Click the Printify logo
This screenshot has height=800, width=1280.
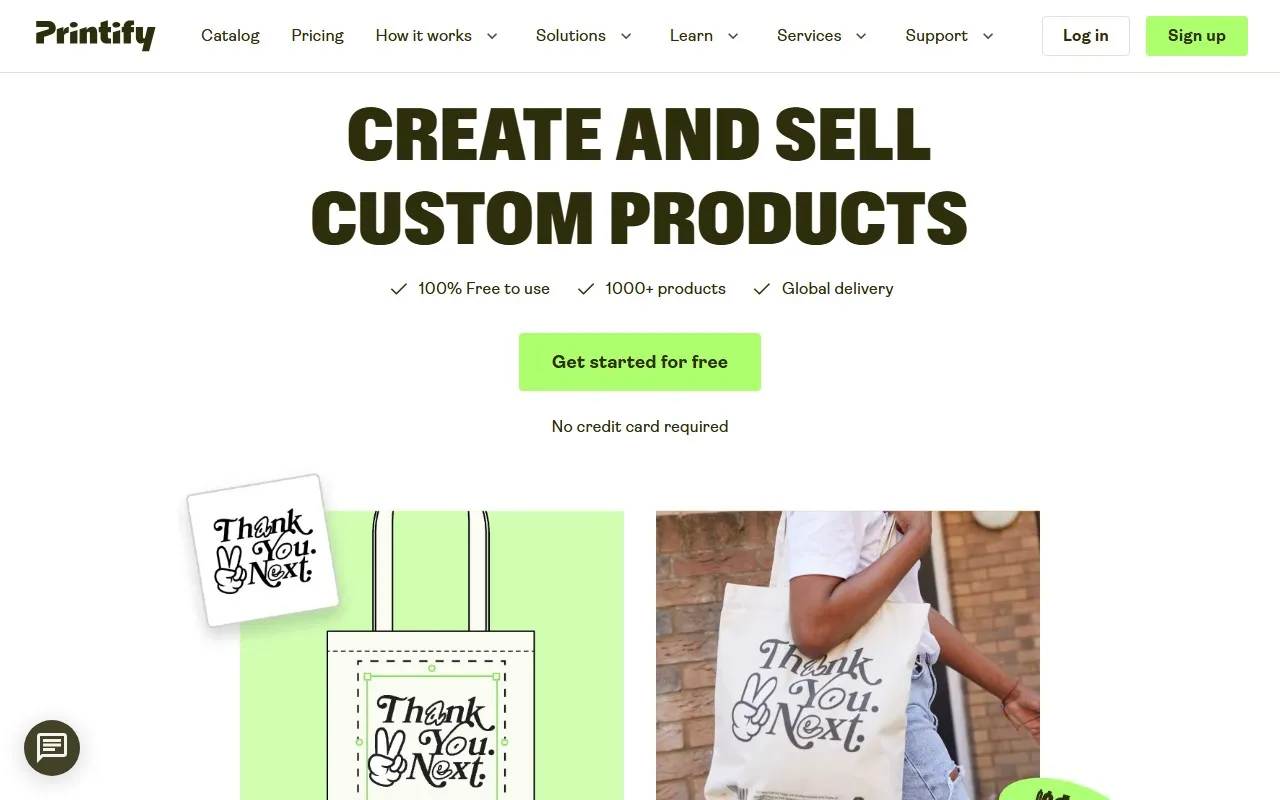coord(95,36)
